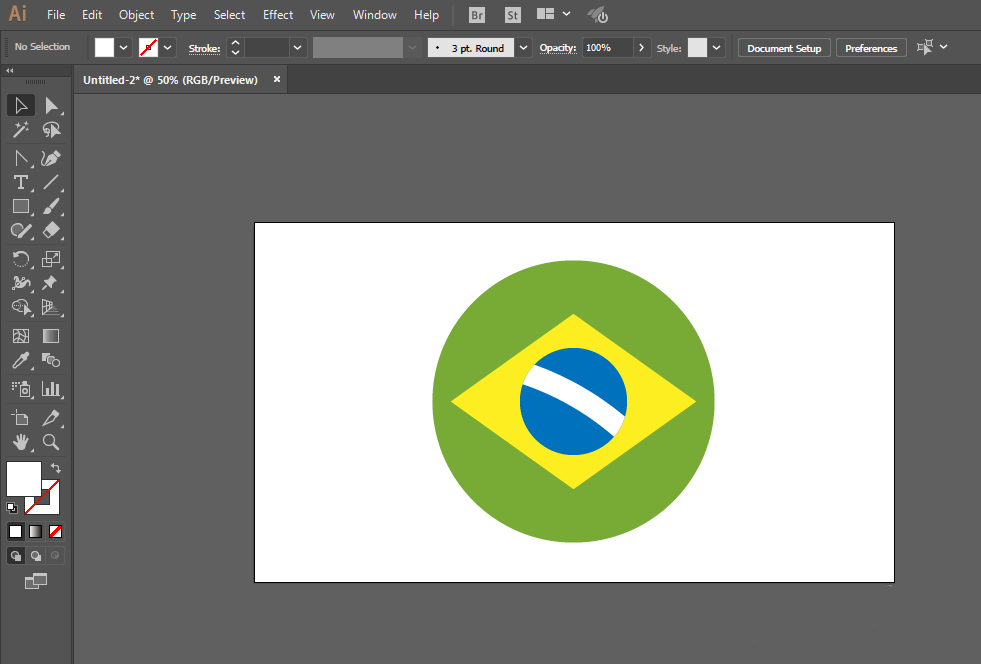981x664 pixels.
Task: Choose the Perspective Grid tool
Action: tap(51, 307)
